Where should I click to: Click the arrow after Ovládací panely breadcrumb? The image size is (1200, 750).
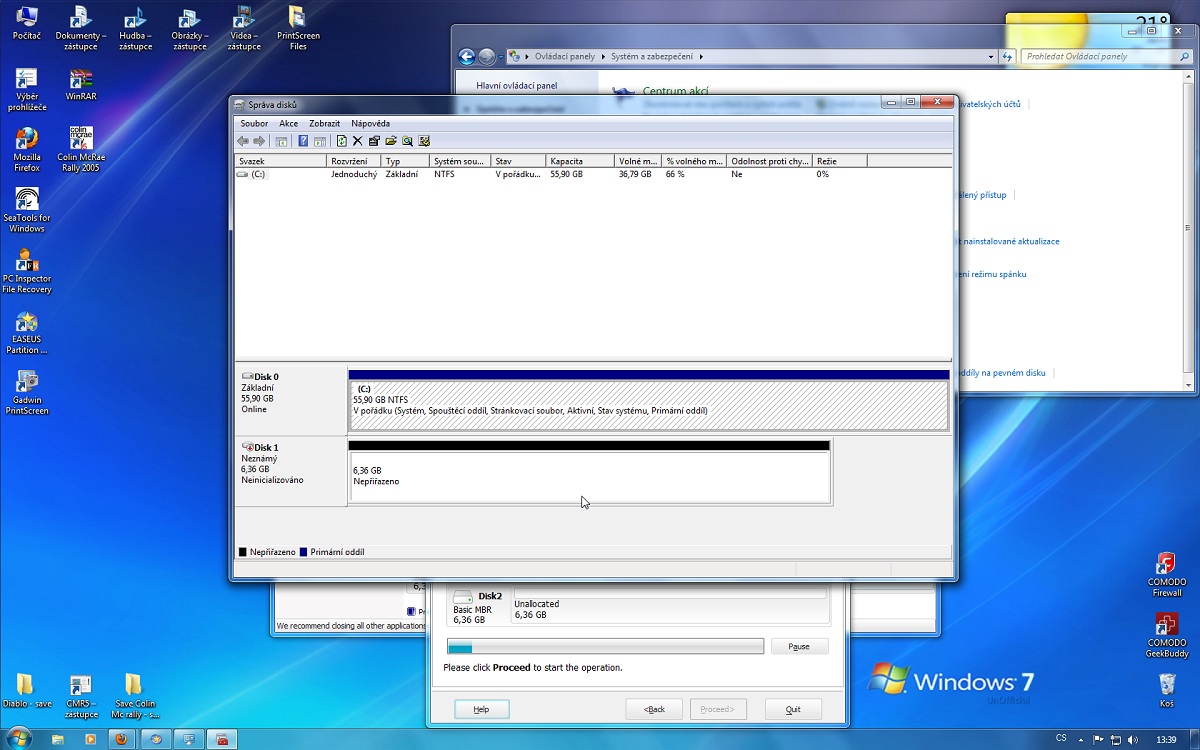coord(603,57)
